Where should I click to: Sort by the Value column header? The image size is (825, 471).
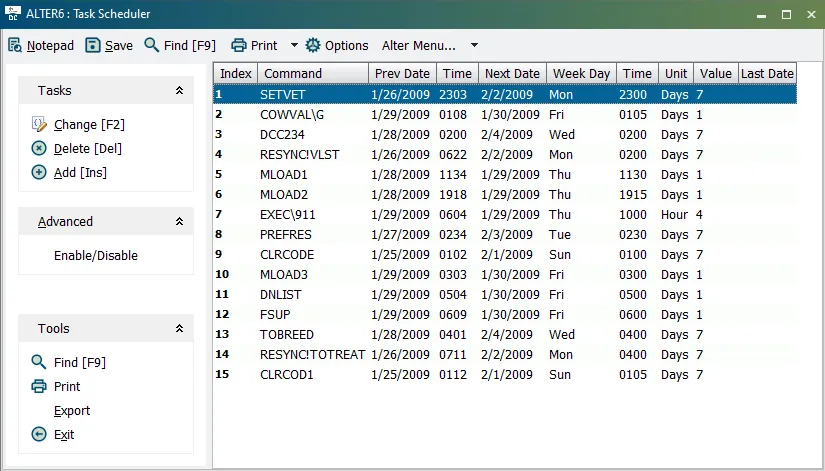pyautogui.click(x=716, y=74)
